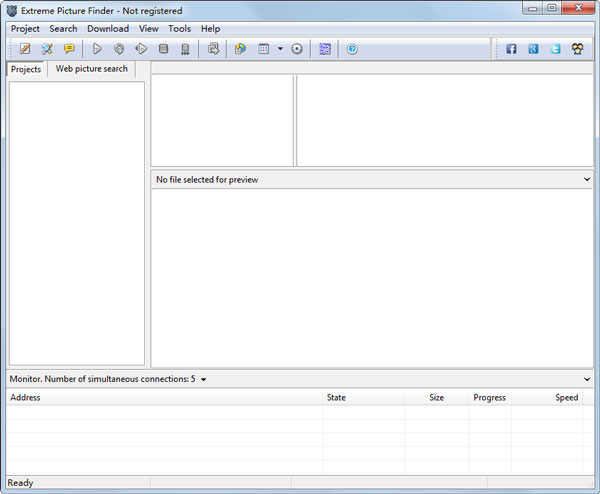The image size is (600, 494).
Task: Open simultaneous connections number dropdown
Action: [x=204, y=380]
